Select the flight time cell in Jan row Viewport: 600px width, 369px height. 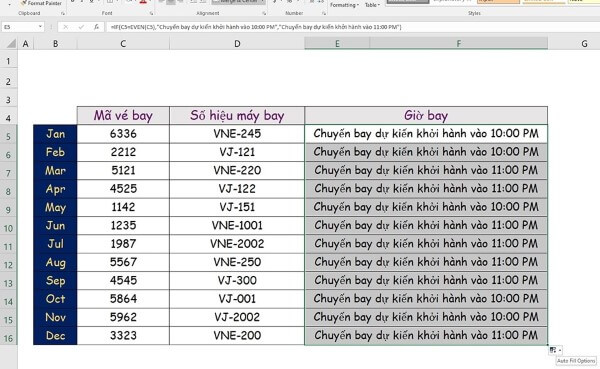(x=426, y=134)
